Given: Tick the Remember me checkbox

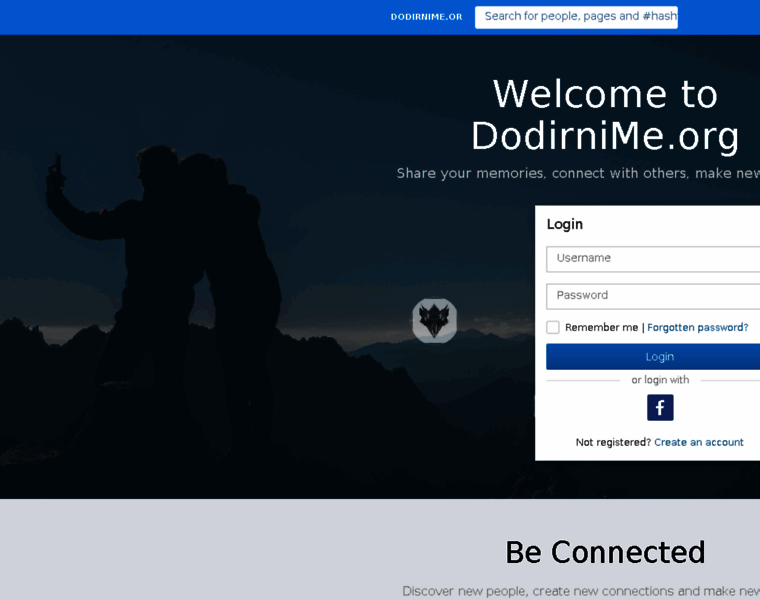Looking at the screenshot, I should pyautogui.click(x=553, y=327).
